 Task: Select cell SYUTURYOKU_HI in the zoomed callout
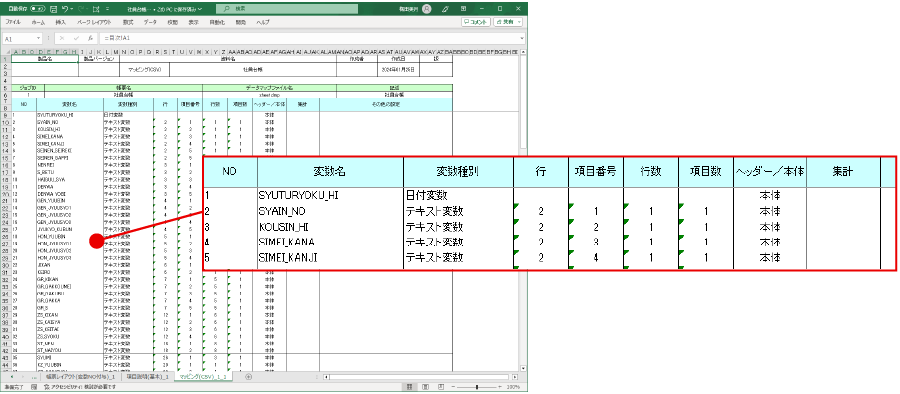point(330,195)
